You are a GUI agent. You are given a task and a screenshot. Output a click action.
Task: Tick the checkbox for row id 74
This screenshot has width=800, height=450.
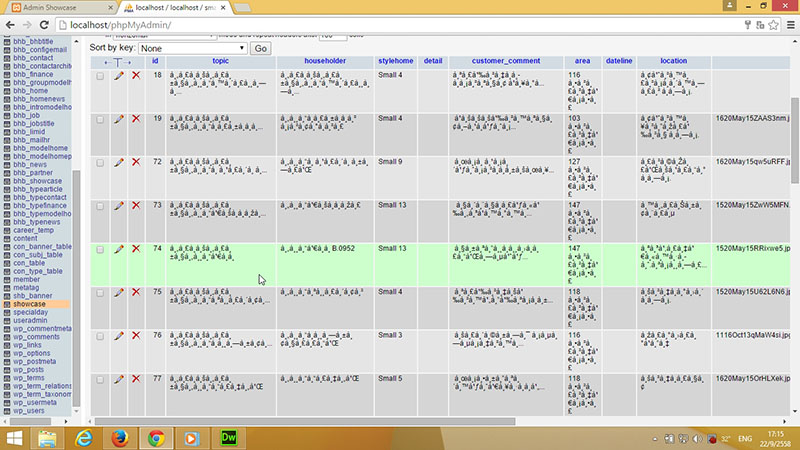(100, 249)
